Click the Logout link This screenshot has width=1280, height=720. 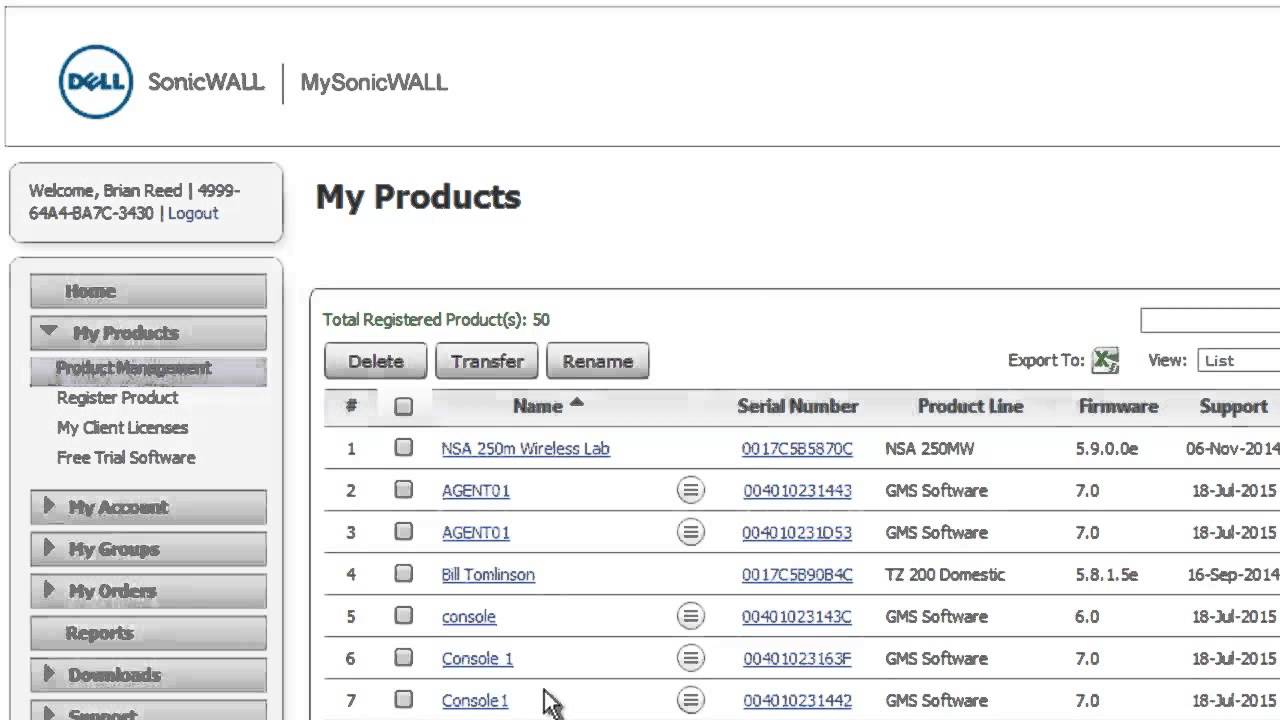tap(193, 213)
